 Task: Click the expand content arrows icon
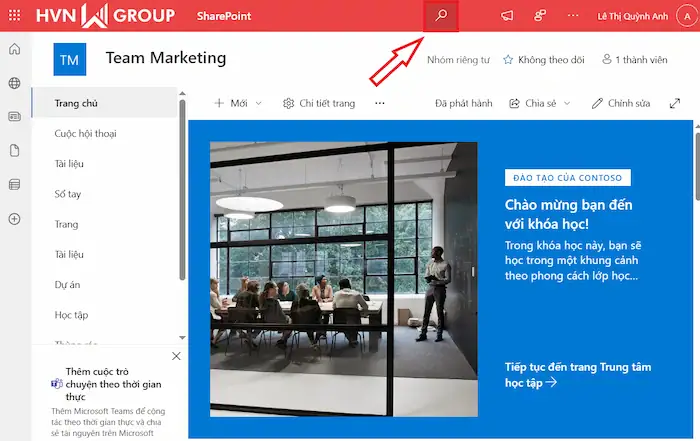point(675,103)
